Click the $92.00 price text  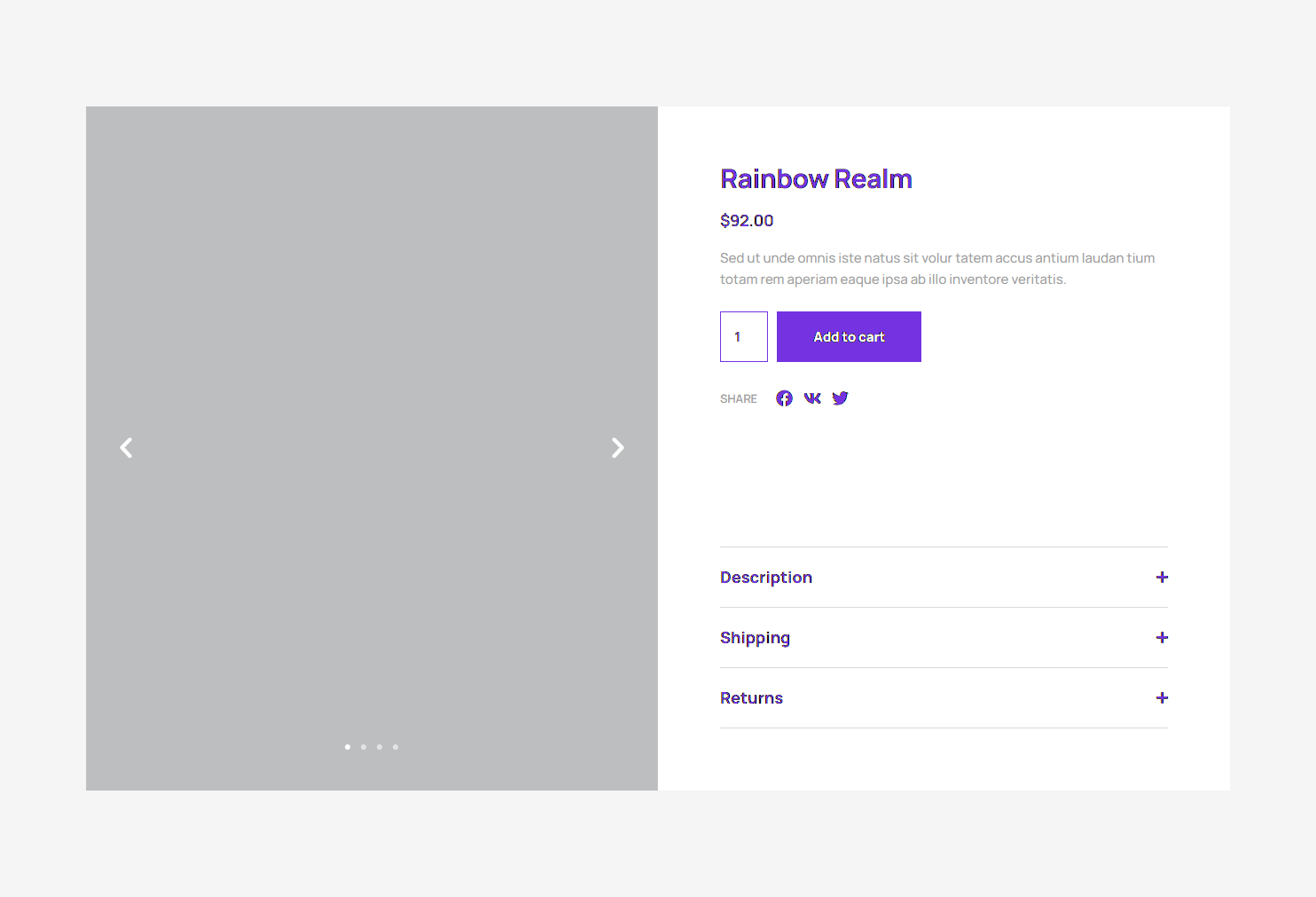point(747,221)
